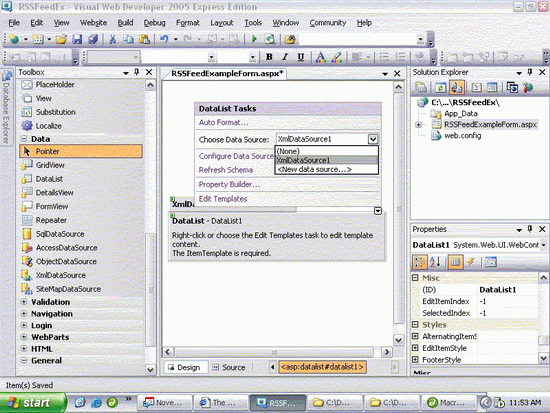Click the Foreground Color icon
The image size is (550, 413).
tap(320, 57)
